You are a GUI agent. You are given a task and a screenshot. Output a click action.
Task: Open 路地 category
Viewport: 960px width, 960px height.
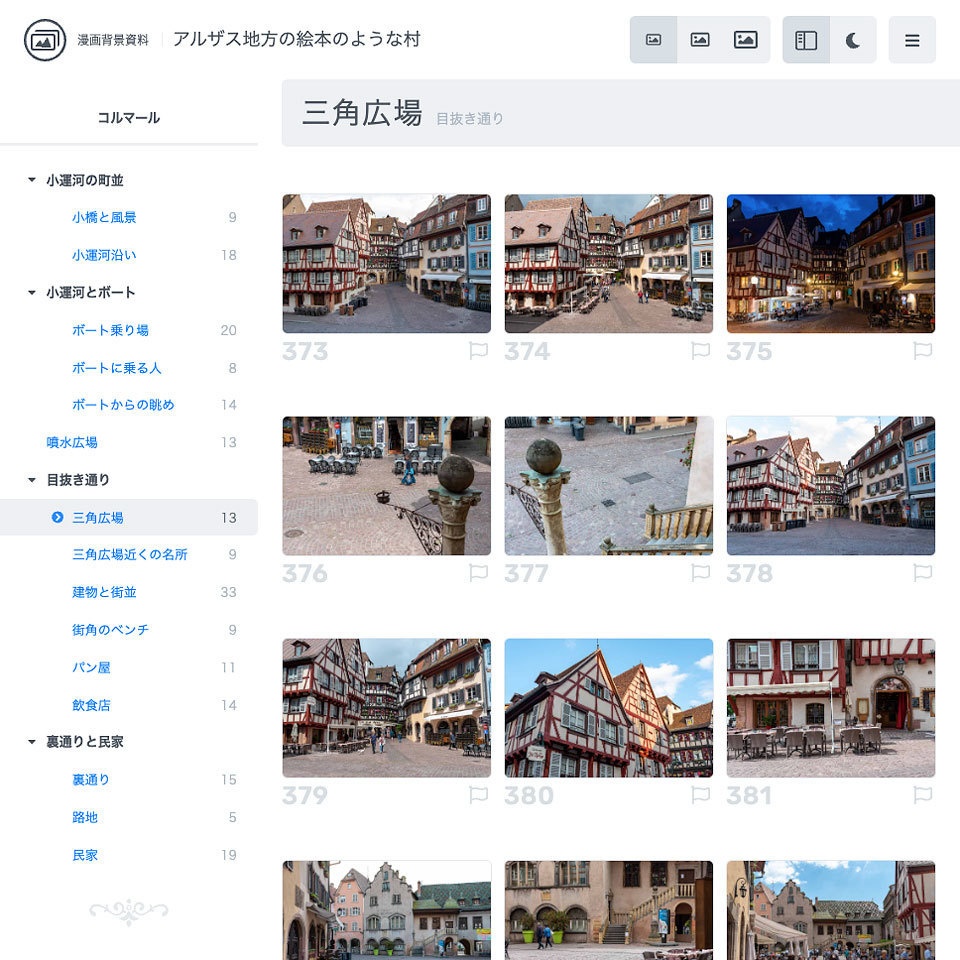point(84,817)
